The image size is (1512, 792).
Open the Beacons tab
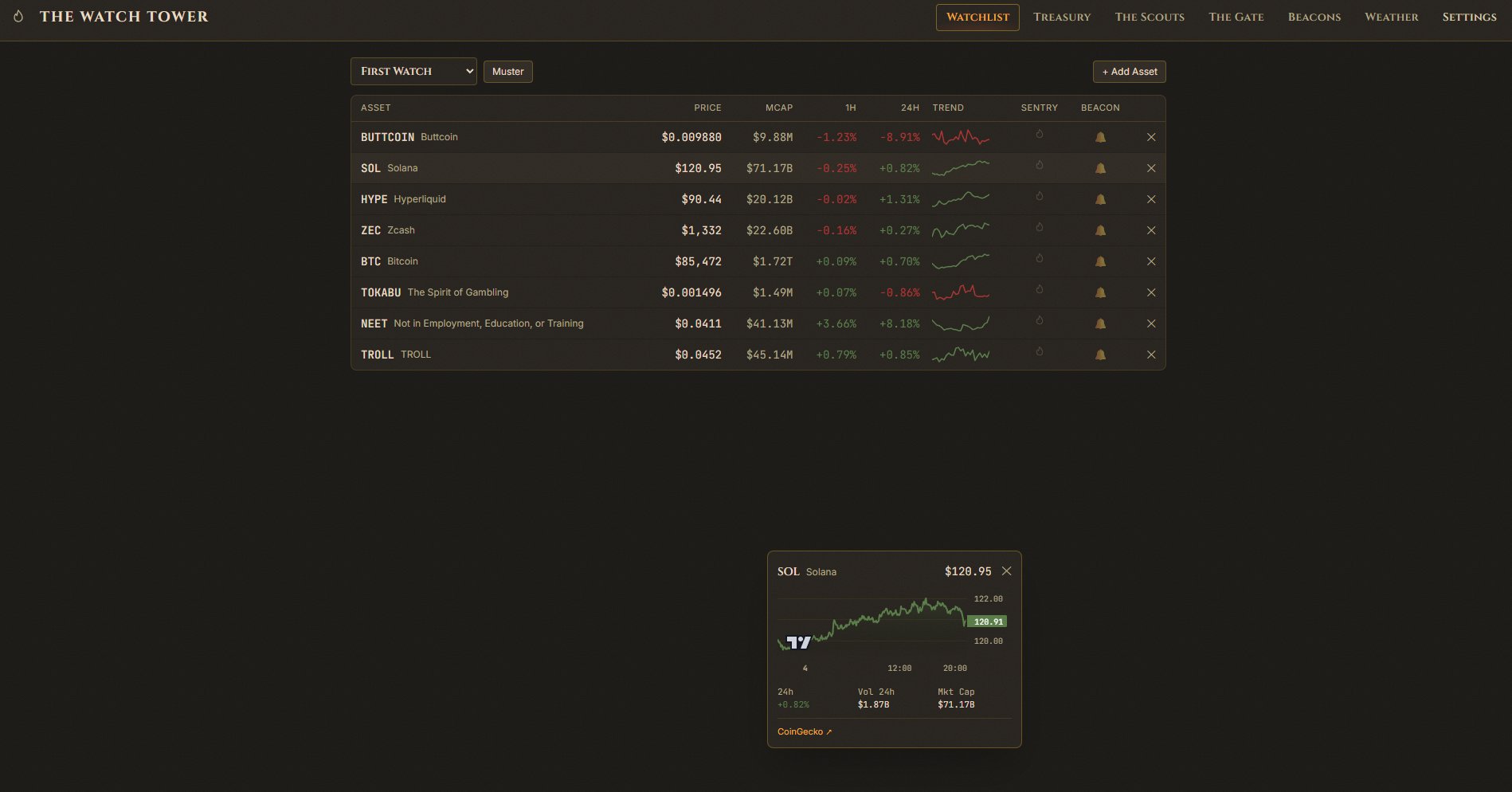pos(1314,17)
